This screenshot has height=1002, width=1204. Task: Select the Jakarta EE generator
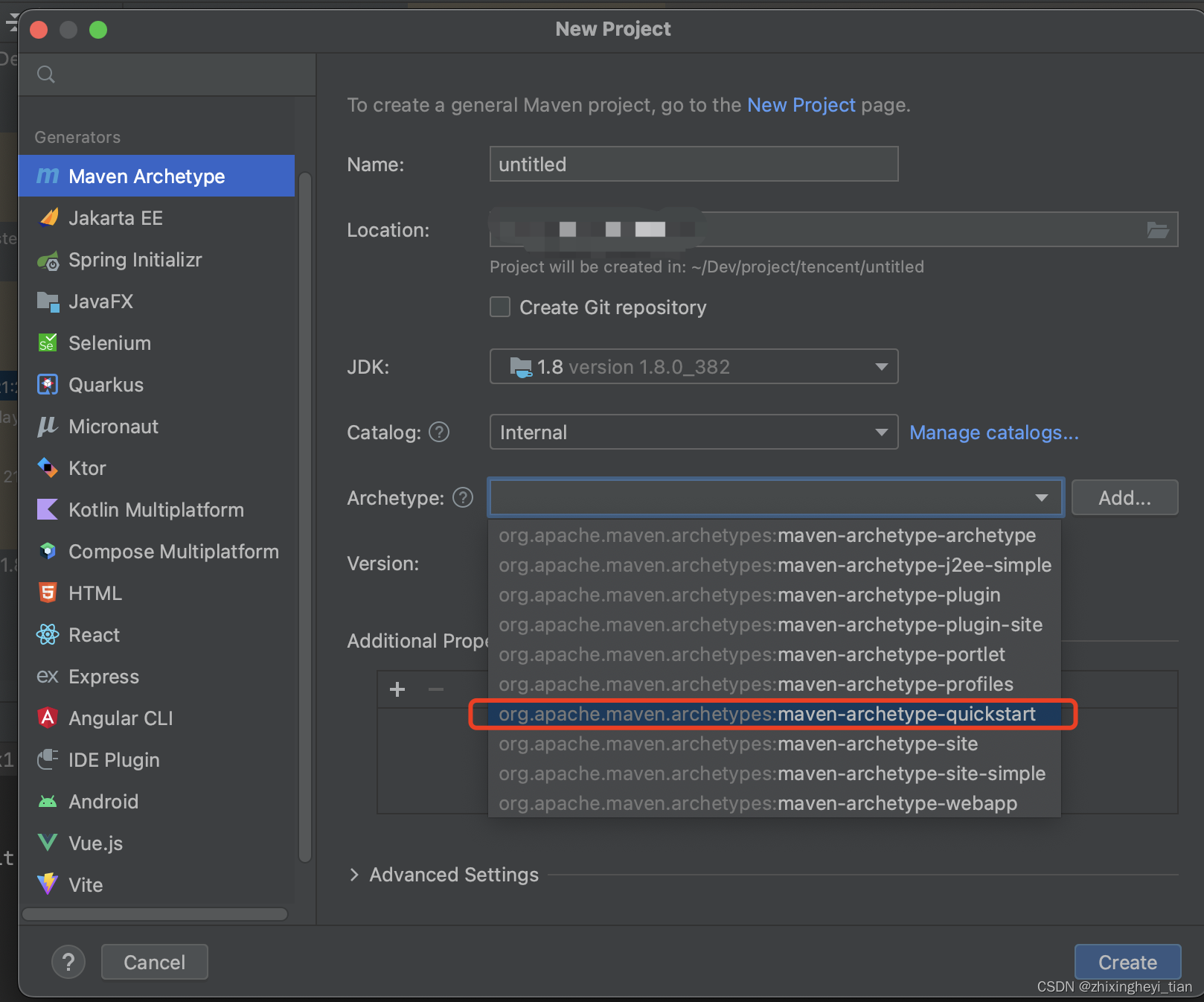click(156, 218)
